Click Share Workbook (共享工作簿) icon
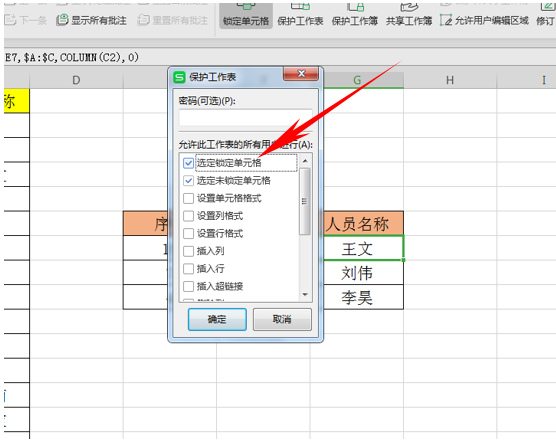 (409, 6)
